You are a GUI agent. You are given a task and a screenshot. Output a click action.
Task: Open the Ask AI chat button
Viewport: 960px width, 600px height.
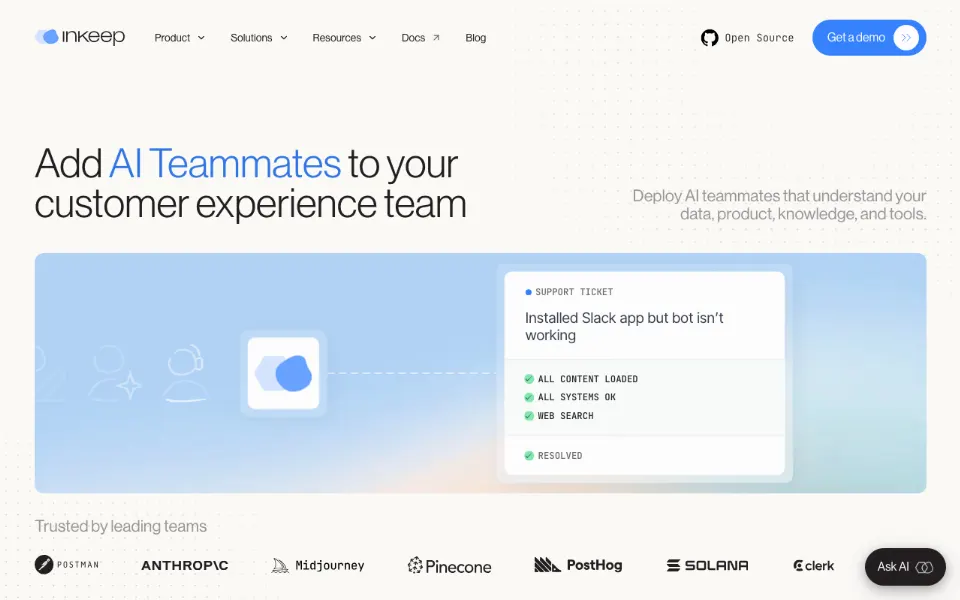click(905, 567)
